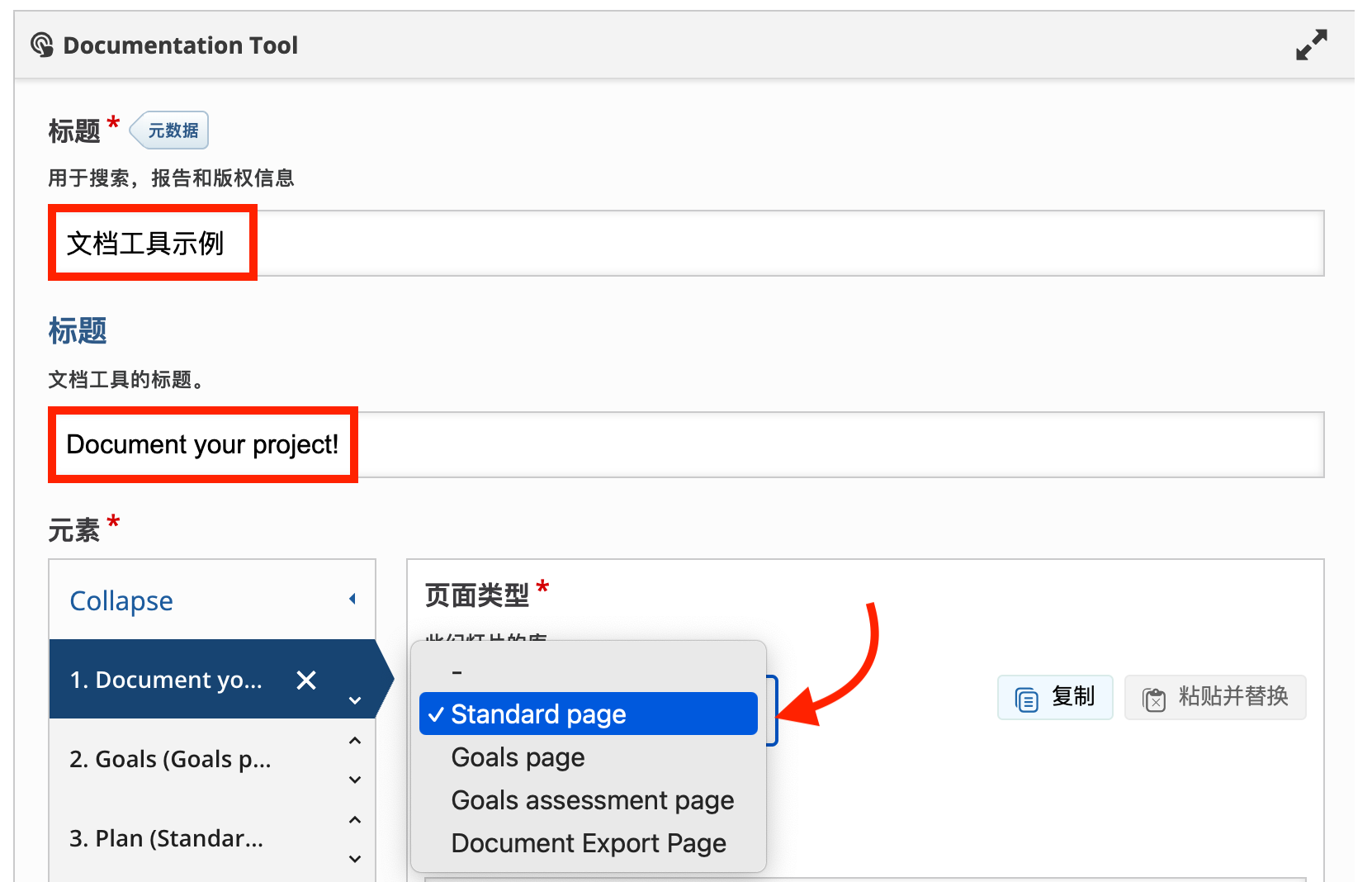Focus the Document your project! title field
Viewport: 1372px width, 882px height.
click(x=685, y=445)
